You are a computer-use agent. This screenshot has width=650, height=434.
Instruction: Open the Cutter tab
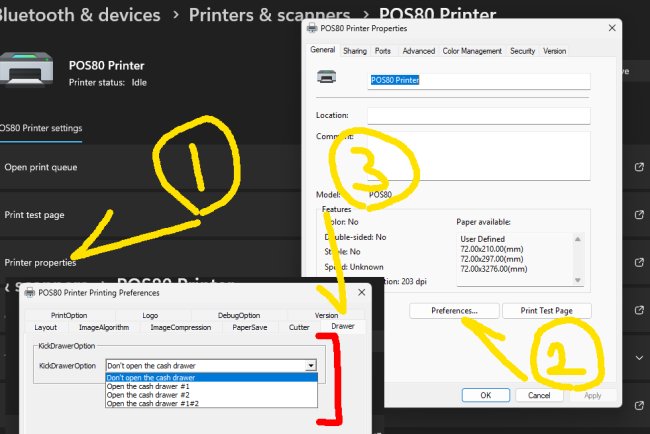(299, 327)
